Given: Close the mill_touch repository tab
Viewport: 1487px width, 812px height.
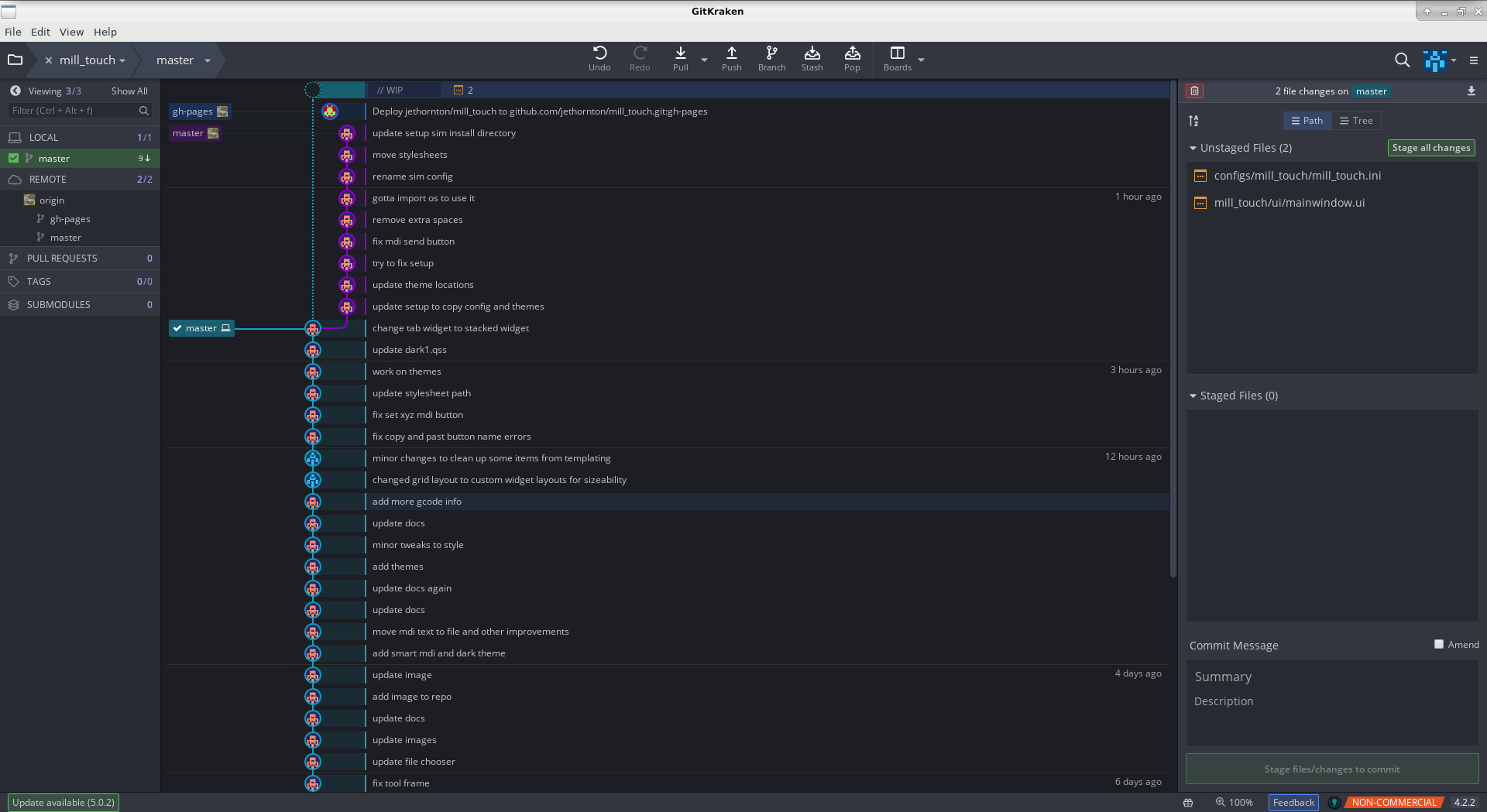Looking at the screenshot, I should (49, 60).
